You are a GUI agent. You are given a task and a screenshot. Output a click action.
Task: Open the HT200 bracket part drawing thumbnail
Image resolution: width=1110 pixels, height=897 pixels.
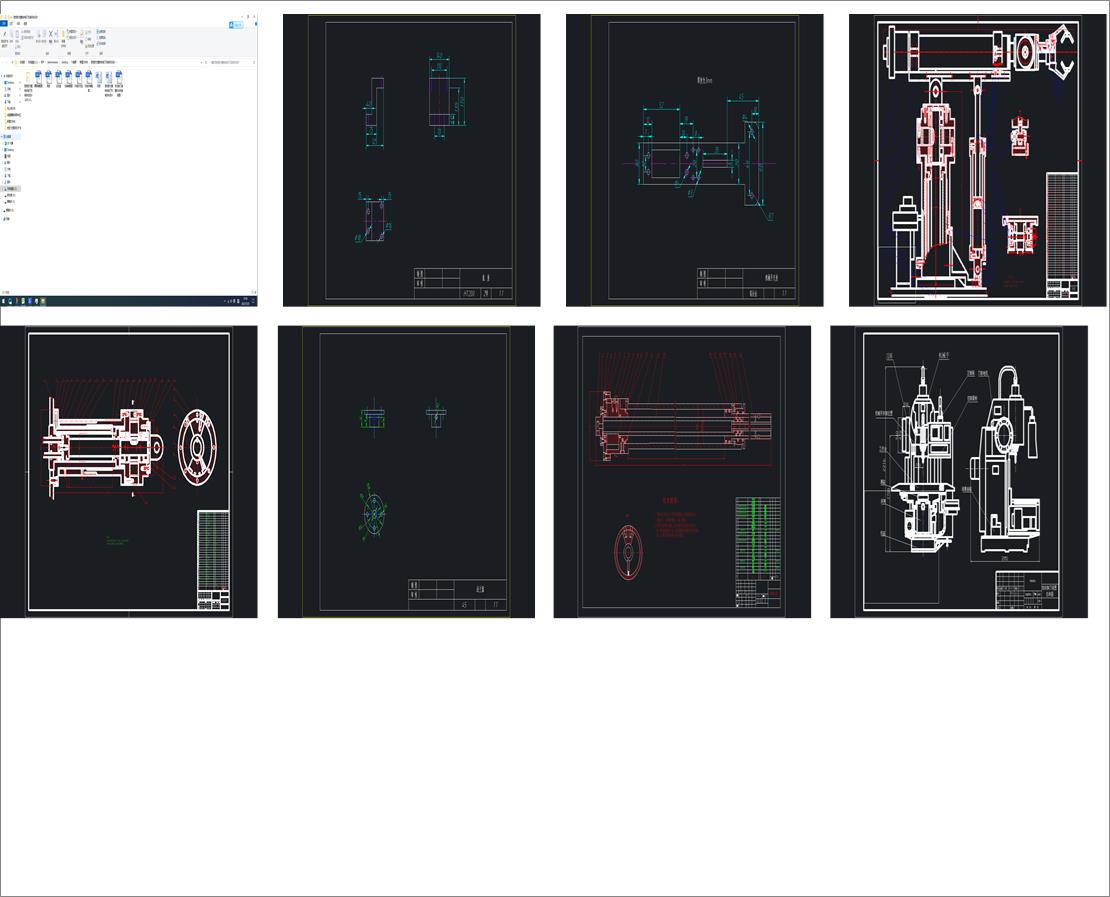tap(411, 160)
